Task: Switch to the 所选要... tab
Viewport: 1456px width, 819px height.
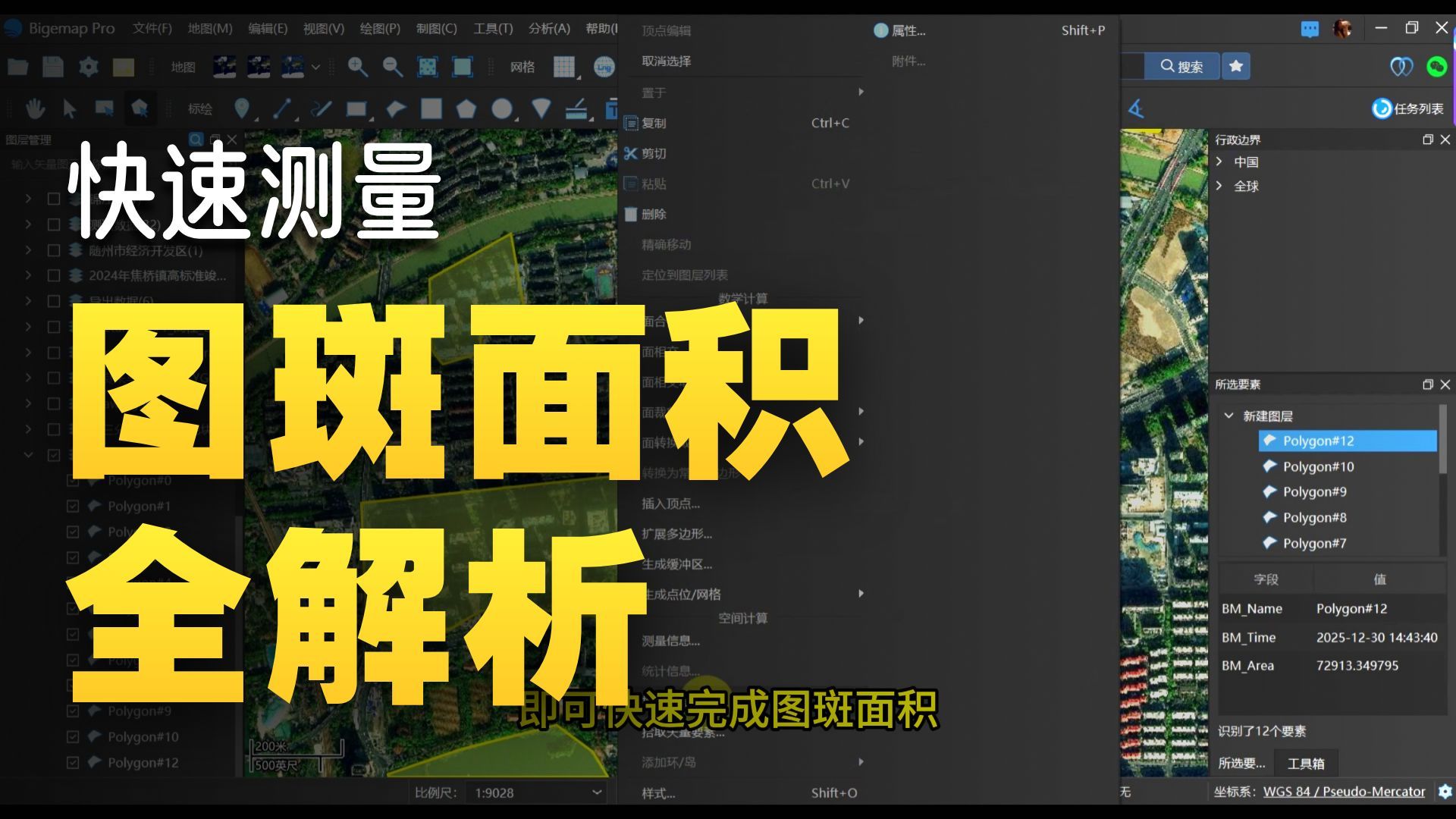Action: 1242,764
